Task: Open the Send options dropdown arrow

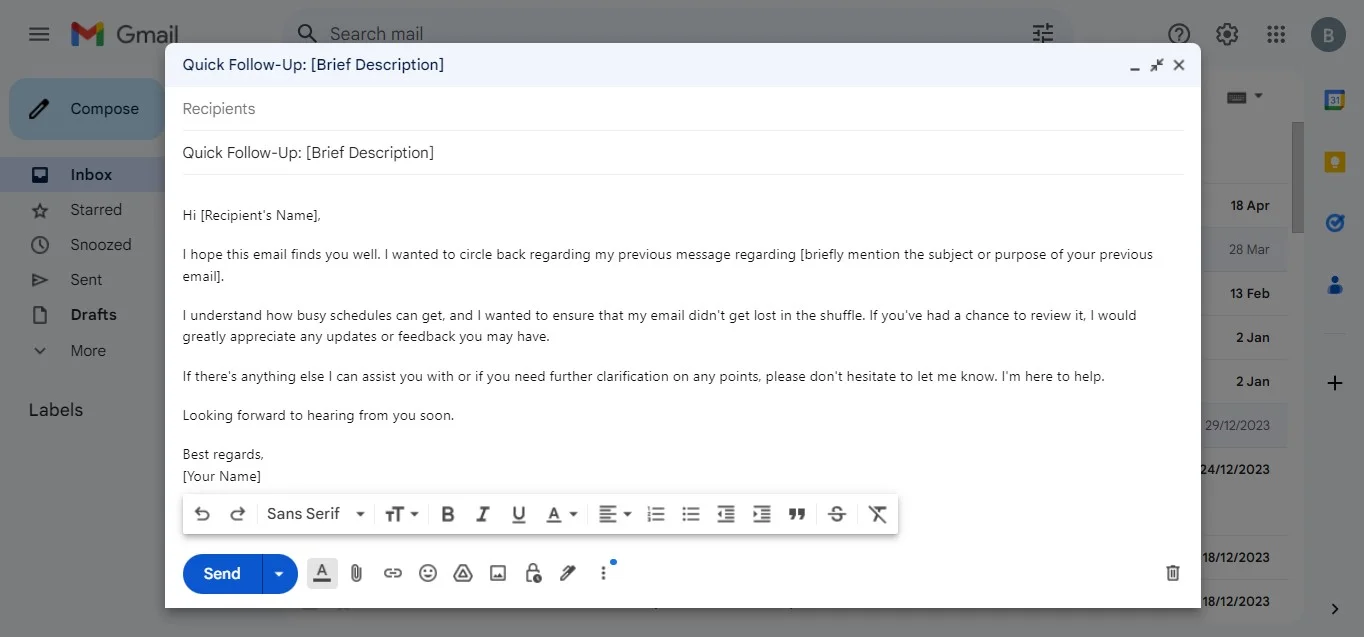Action: click(279, 573)
